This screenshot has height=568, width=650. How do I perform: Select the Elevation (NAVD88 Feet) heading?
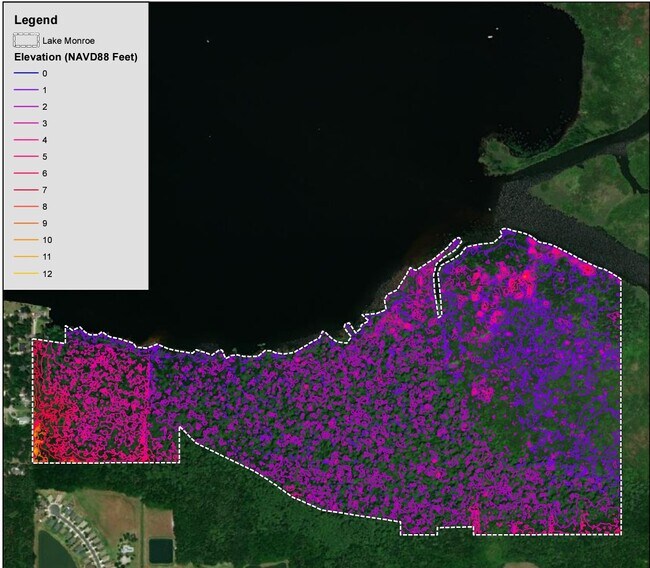(x=75, y=57)
